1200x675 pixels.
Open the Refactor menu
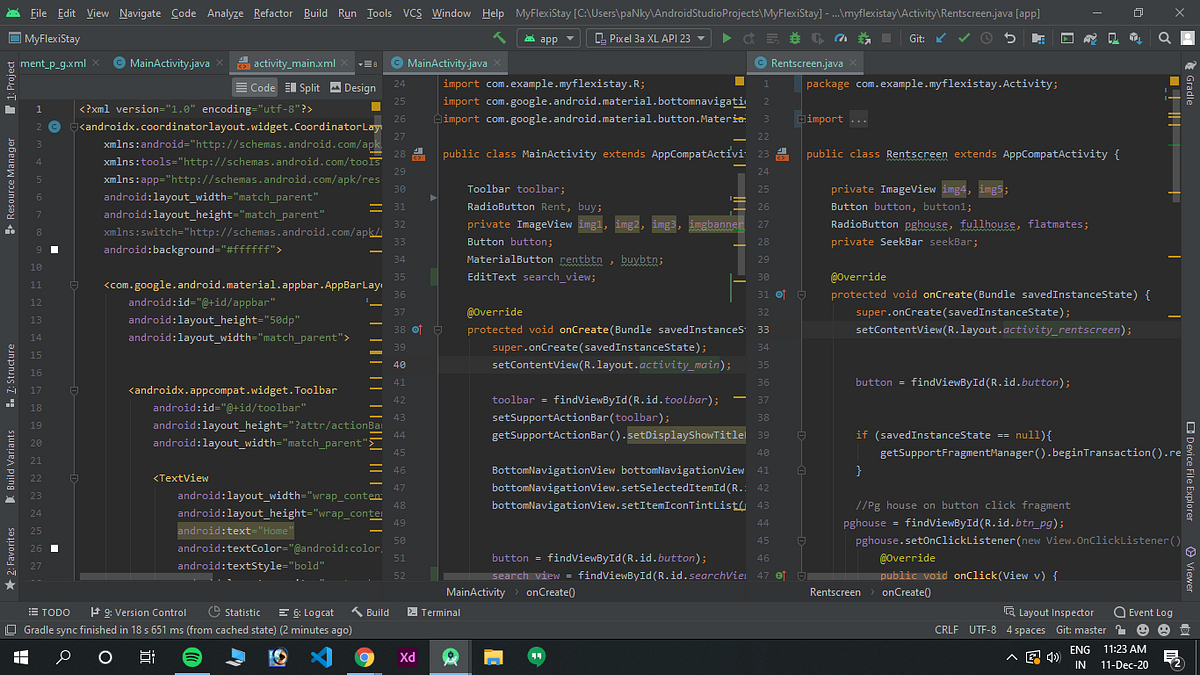click(273, 13)
